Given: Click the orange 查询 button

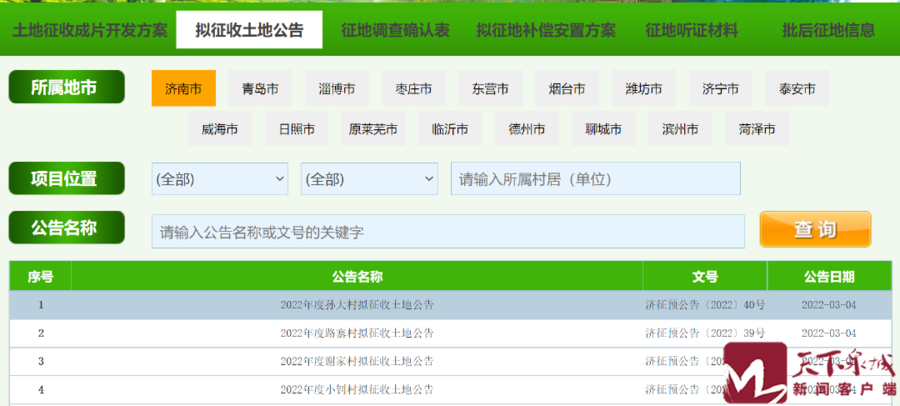Looking at the screenshot, I should tap(815, 229).
